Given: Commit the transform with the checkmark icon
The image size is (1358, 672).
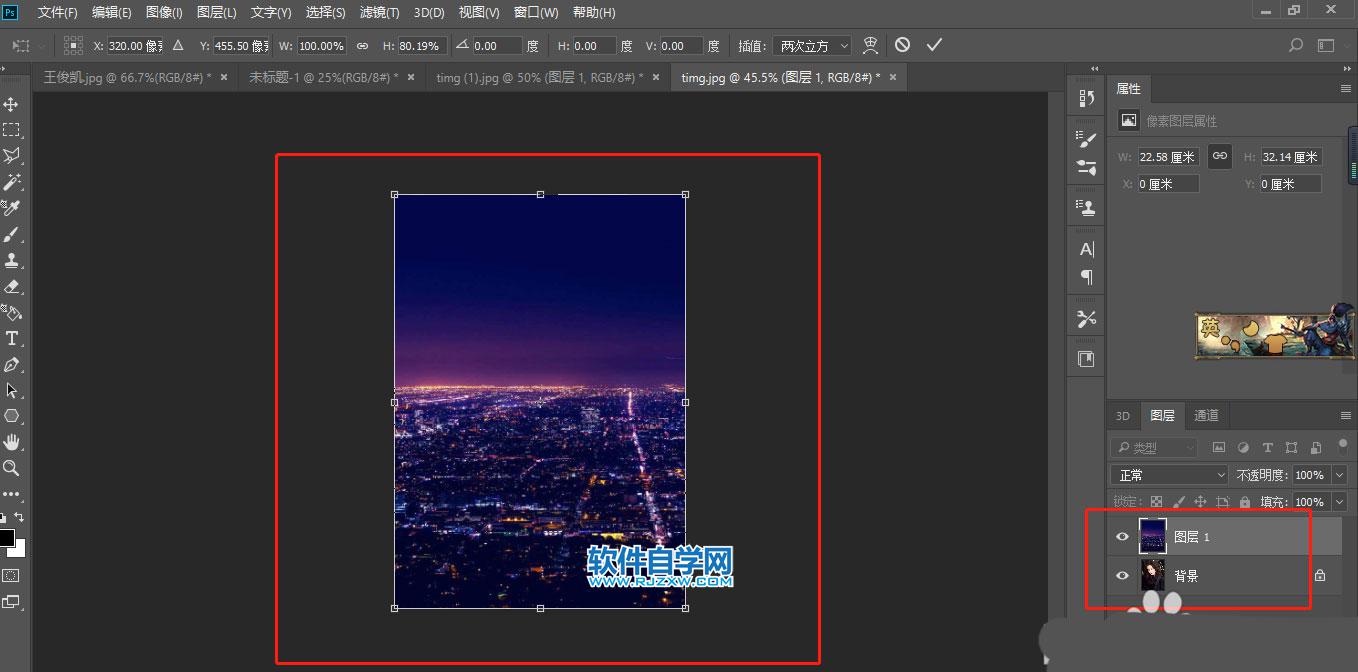Looking at the screenshot, I should [934, 45].
